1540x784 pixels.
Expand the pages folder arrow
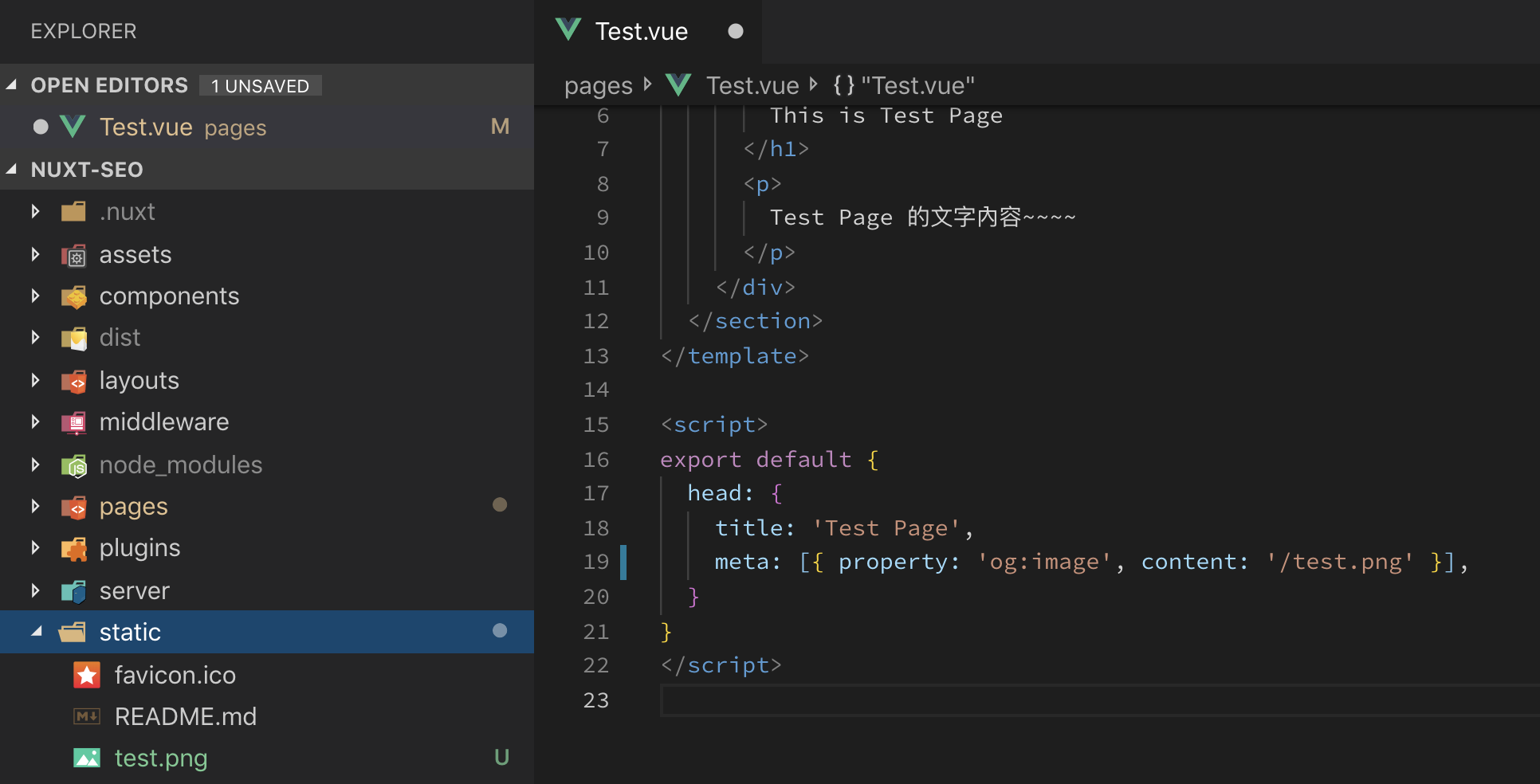pos(36,507)
